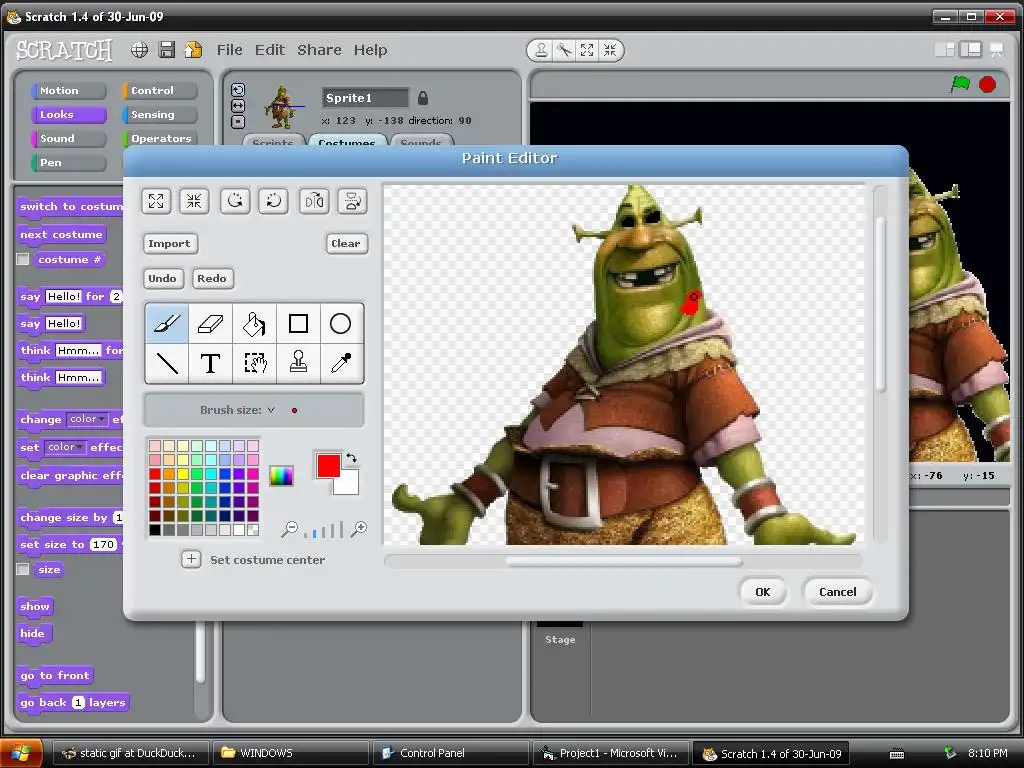Viewport: 1024px width, 768px height.
Task: Set rotation style to left-right flip
Action: [238, 106]
